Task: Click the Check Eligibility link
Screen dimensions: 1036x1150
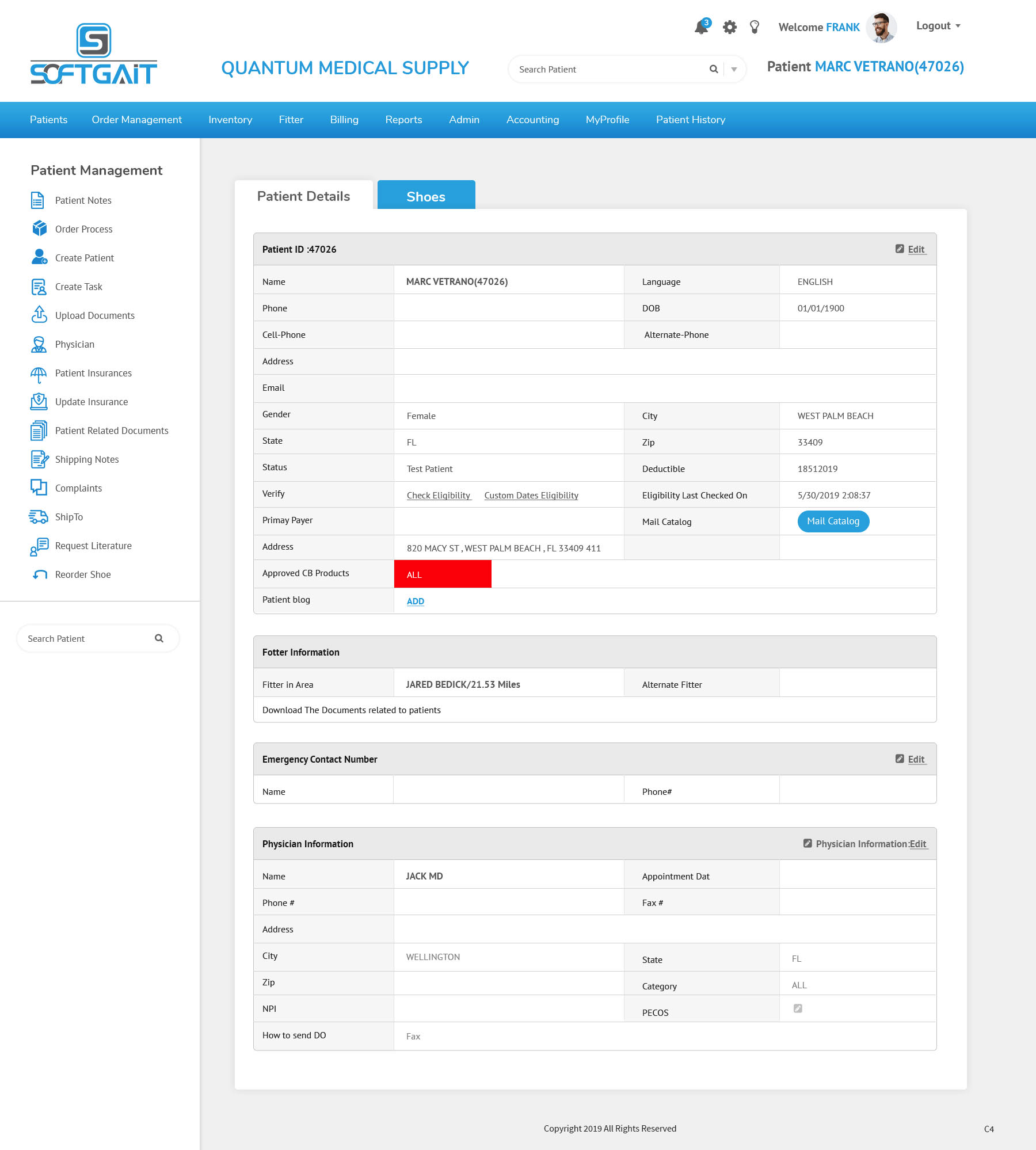Action: tap(439, 496)
